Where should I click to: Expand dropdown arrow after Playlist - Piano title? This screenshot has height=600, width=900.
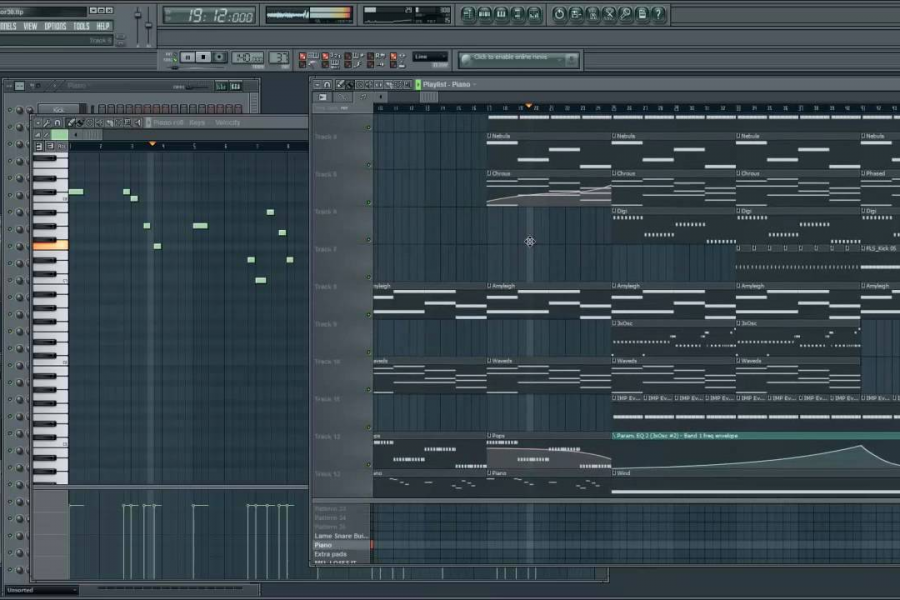click(x=475, y=84)
